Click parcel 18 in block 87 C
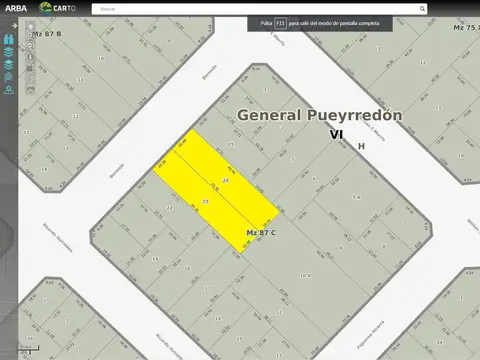 pyautogui.click(x=187, y=268)
